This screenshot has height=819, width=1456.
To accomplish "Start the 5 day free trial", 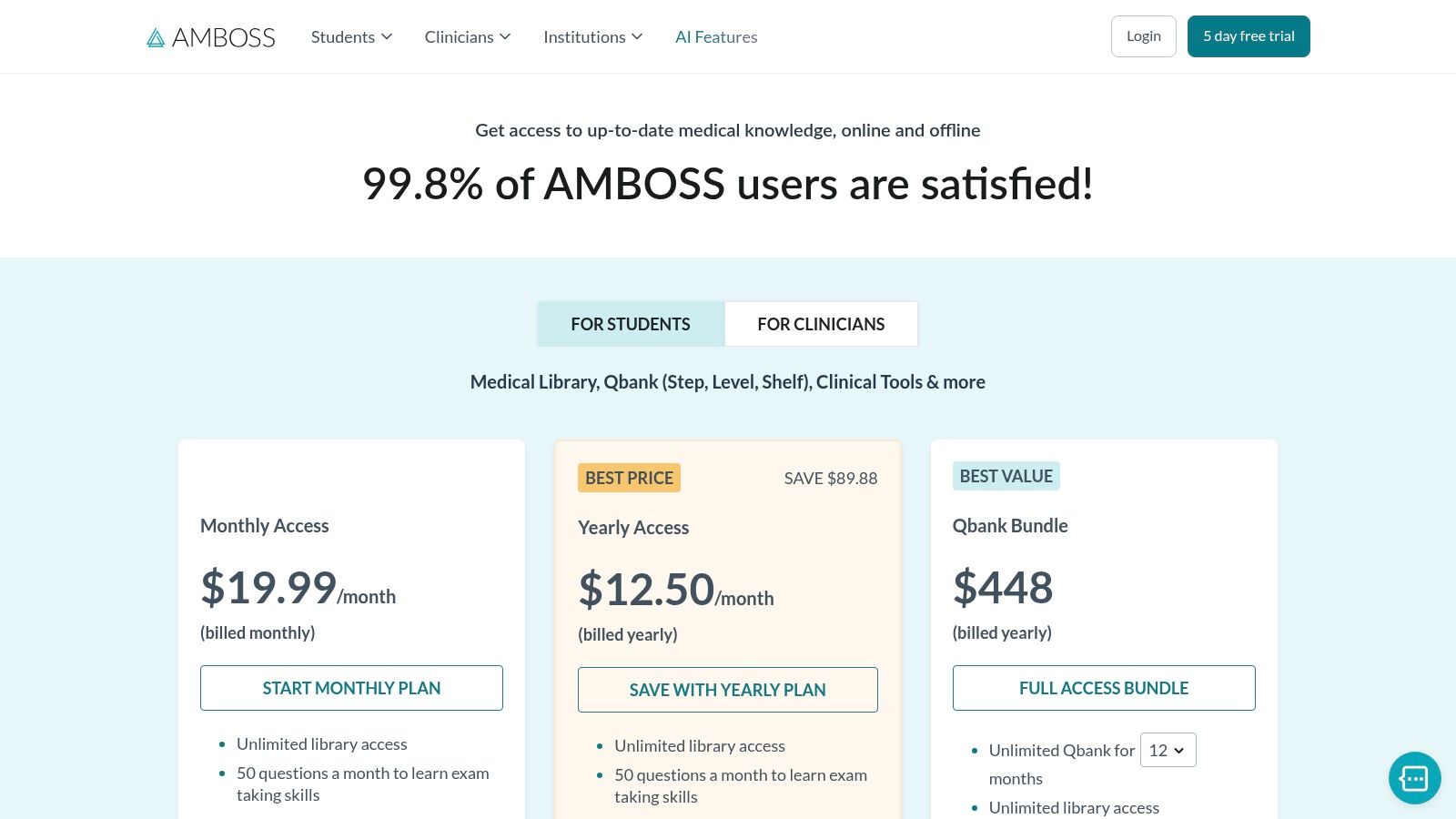I will [x=1248, y=35].
